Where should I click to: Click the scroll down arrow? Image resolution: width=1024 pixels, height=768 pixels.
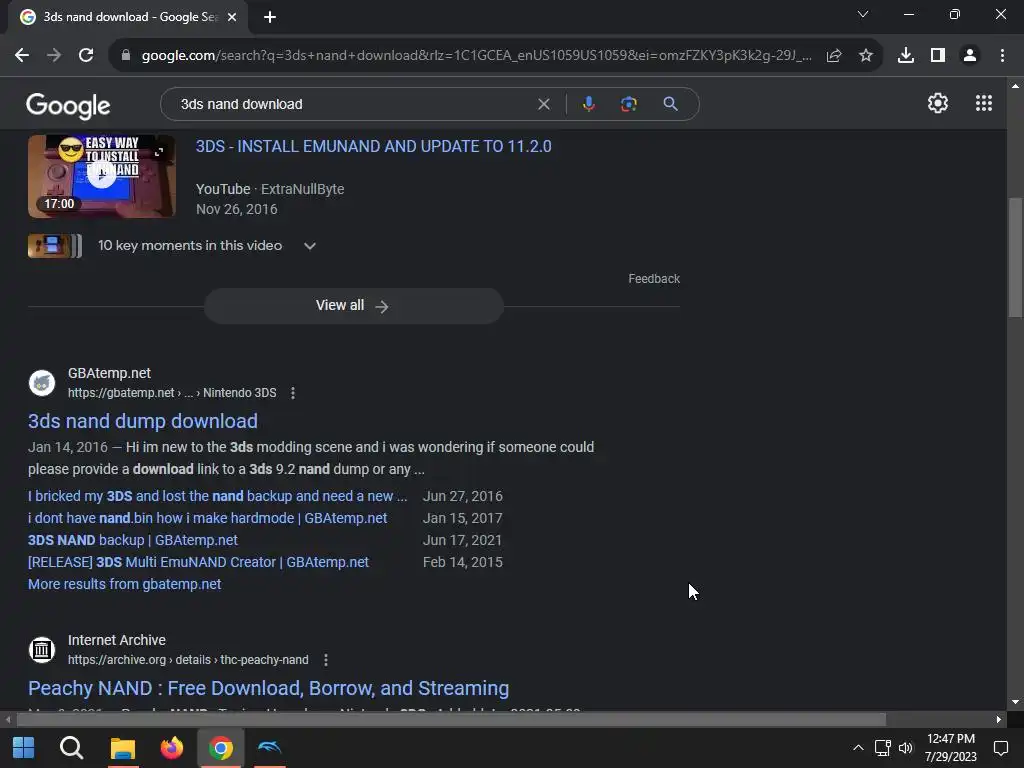pyautogui.click(x=1015, y=702)
